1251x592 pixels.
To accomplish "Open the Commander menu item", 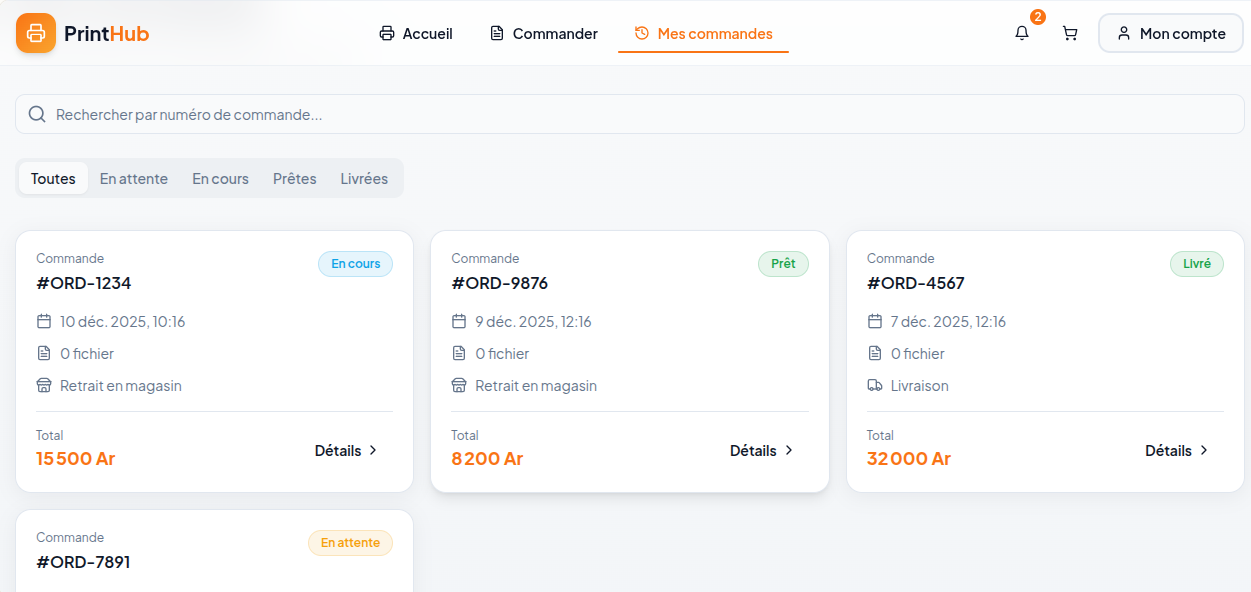I will 543,33.
